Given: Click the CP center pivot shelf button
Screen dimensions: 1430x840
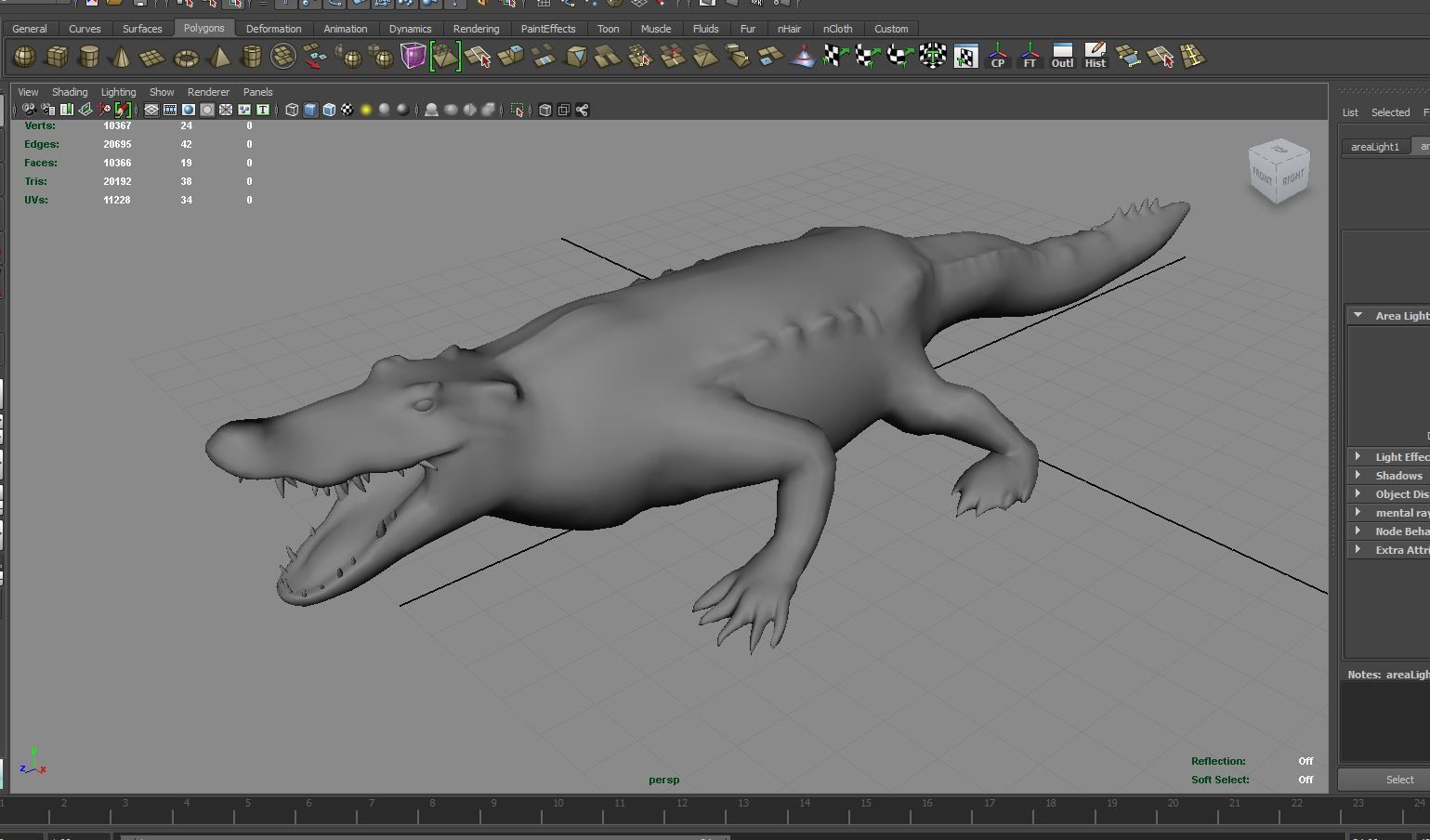Looking at the screenshot, I should pyautogui.click(x=998, y=58).
